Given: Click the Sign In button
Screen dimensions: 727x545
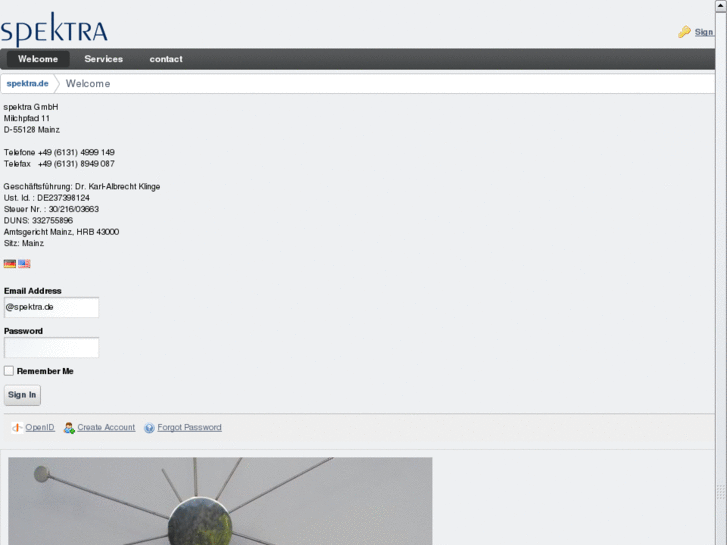Looking at the screenshot, I should point(22,395).
